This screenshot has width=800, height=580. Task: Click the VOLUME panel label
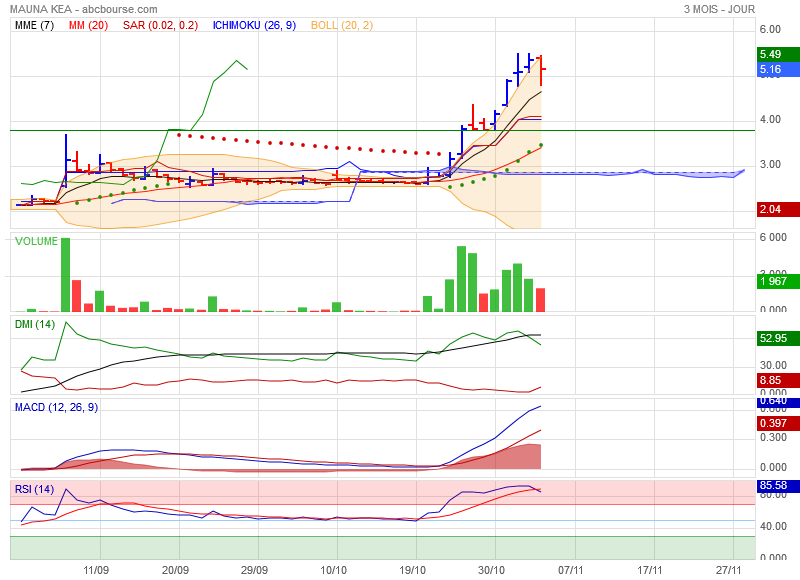[x=36, y=241]
